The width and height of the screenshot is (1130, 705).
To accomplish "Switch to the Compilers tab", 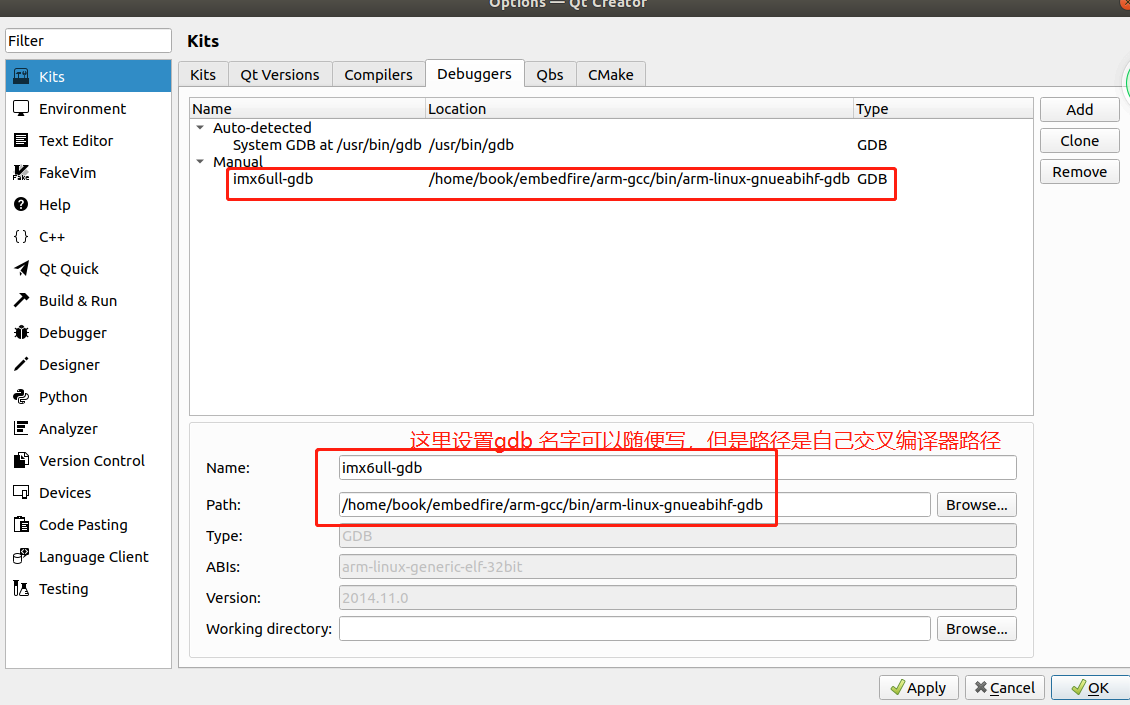I will pos(378,75).
